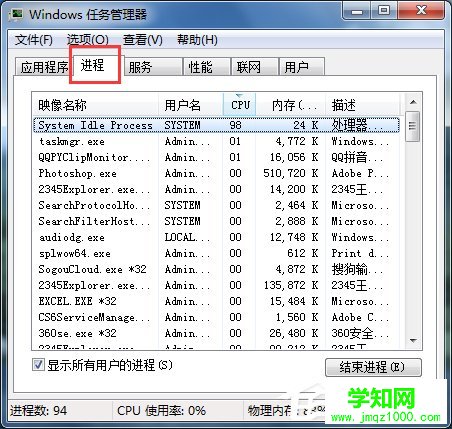Click CPU 使用率: 0% in status bar
Viewport: 452px width, 429px height.
pos(161,410)
